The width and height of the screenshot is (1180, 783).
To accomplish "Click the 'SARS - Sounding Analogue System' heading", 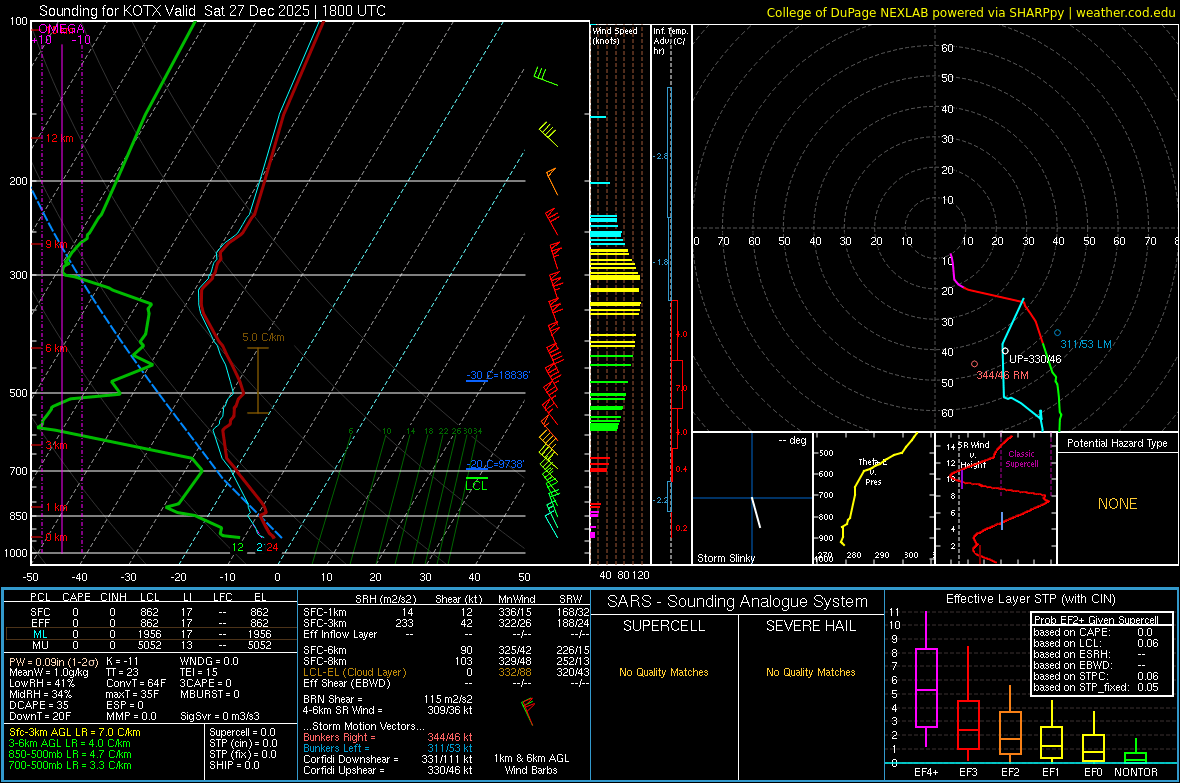I will (x=737, y=602).
